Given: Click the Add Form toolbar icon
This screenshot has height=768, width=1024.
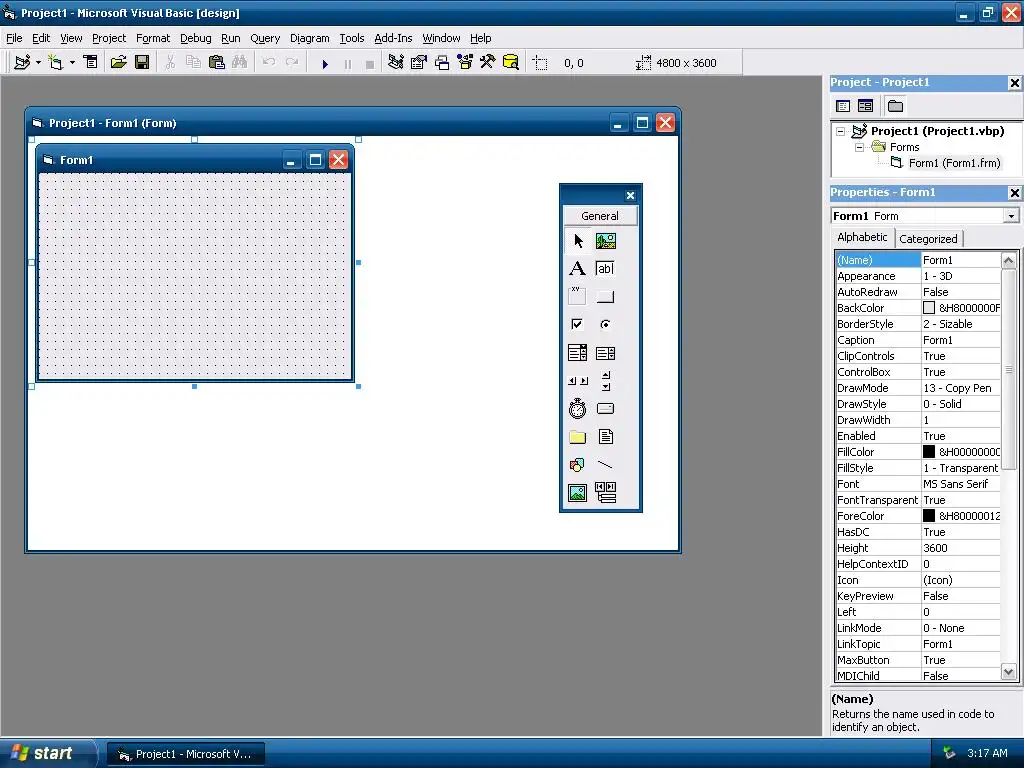Looking at the screenshot, I should click(x=56, y=63).
